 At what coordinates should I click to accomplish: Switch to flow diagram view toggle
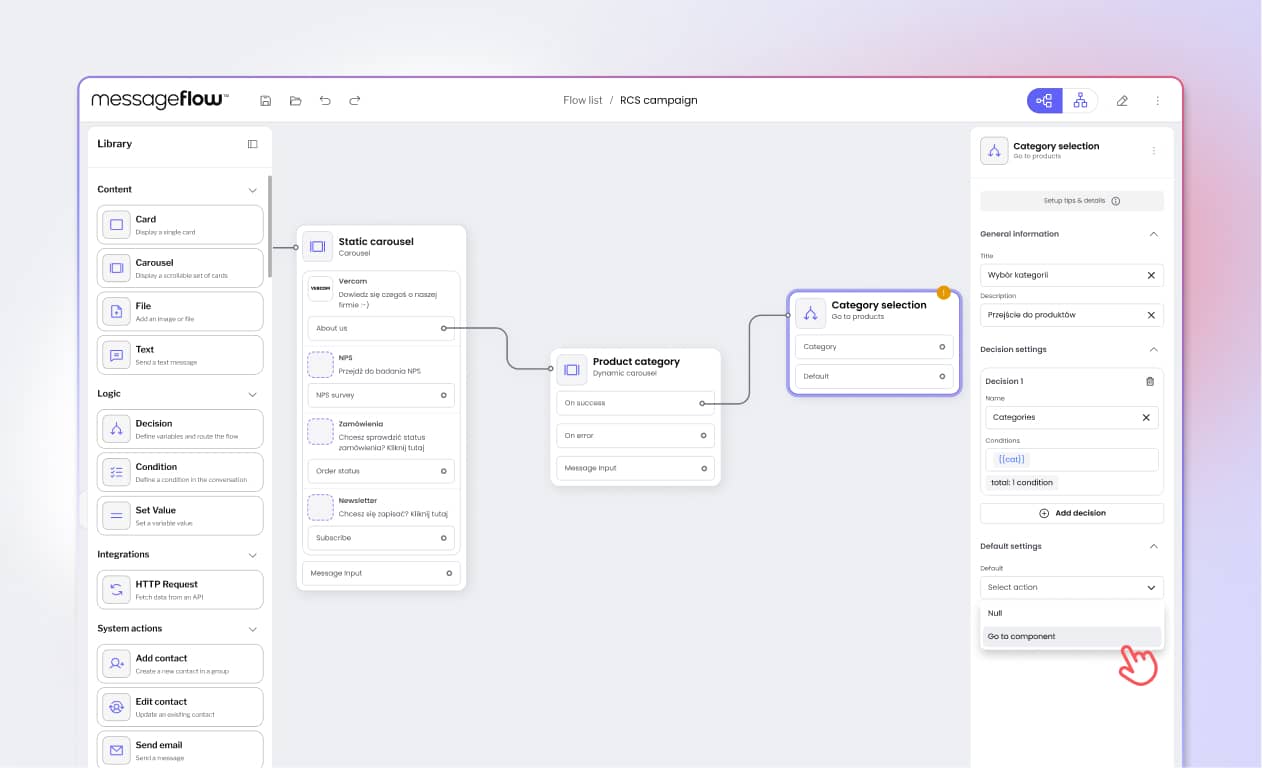point(1045,101)
